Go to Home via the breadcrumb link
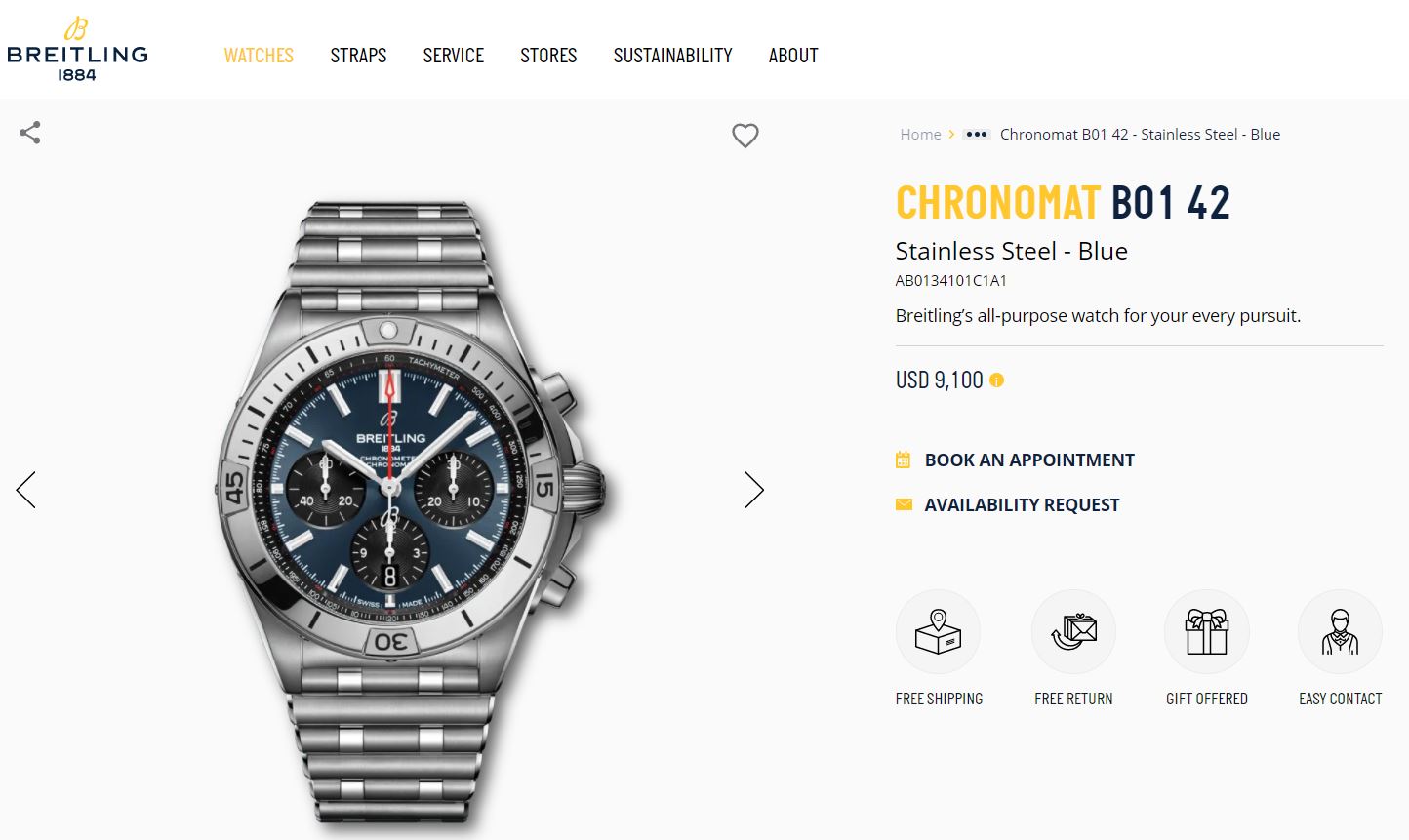The image size is (1409, 840). click(x=920, y=135)
